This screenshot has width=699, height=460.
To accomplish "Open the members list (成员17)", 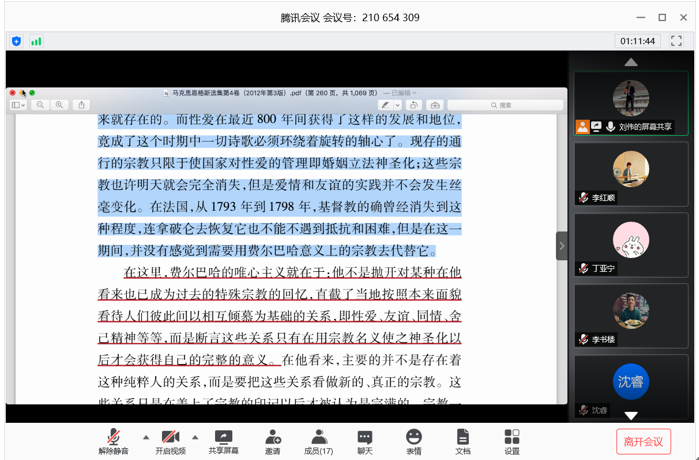I will [318, 438].
